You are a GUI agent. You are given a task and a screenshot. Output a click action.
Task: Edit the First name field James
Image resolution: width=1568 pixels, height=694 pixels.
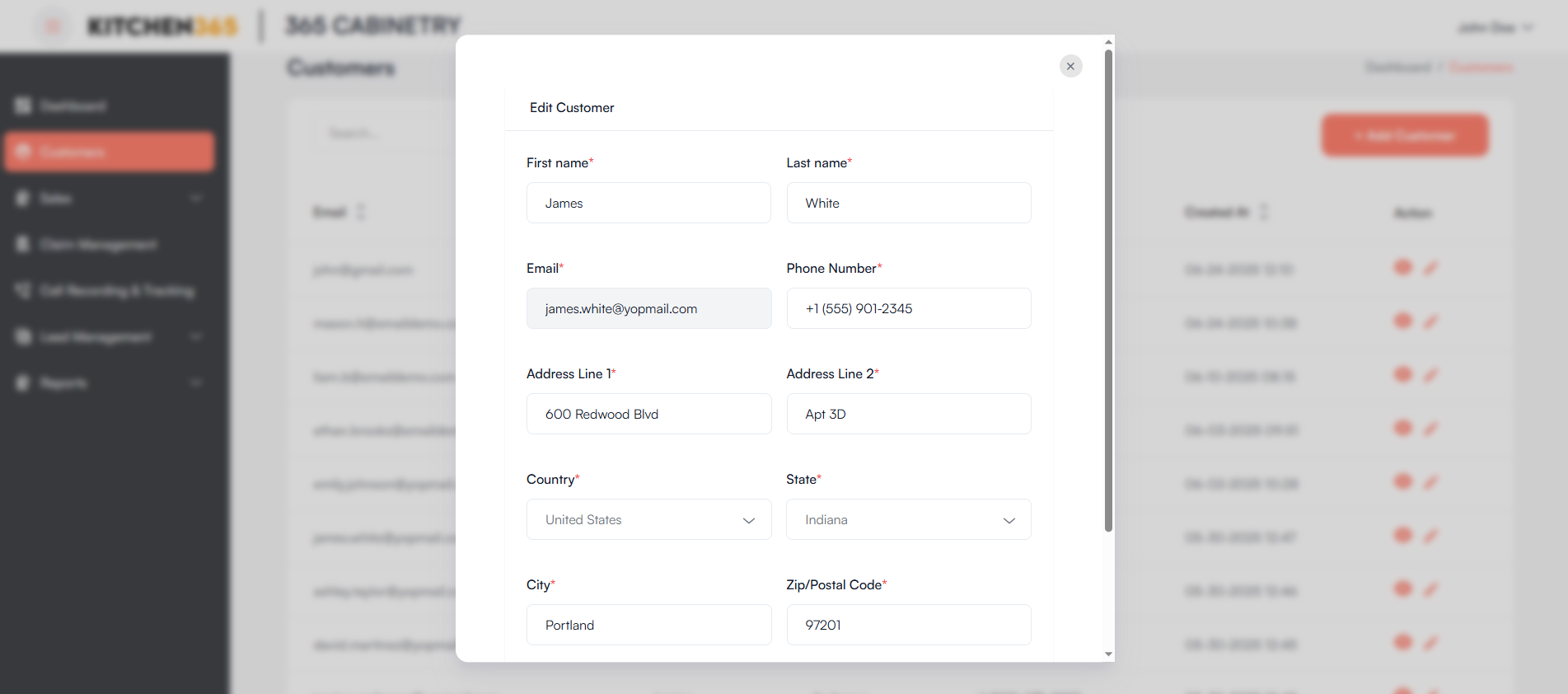[x=648, y=203]
